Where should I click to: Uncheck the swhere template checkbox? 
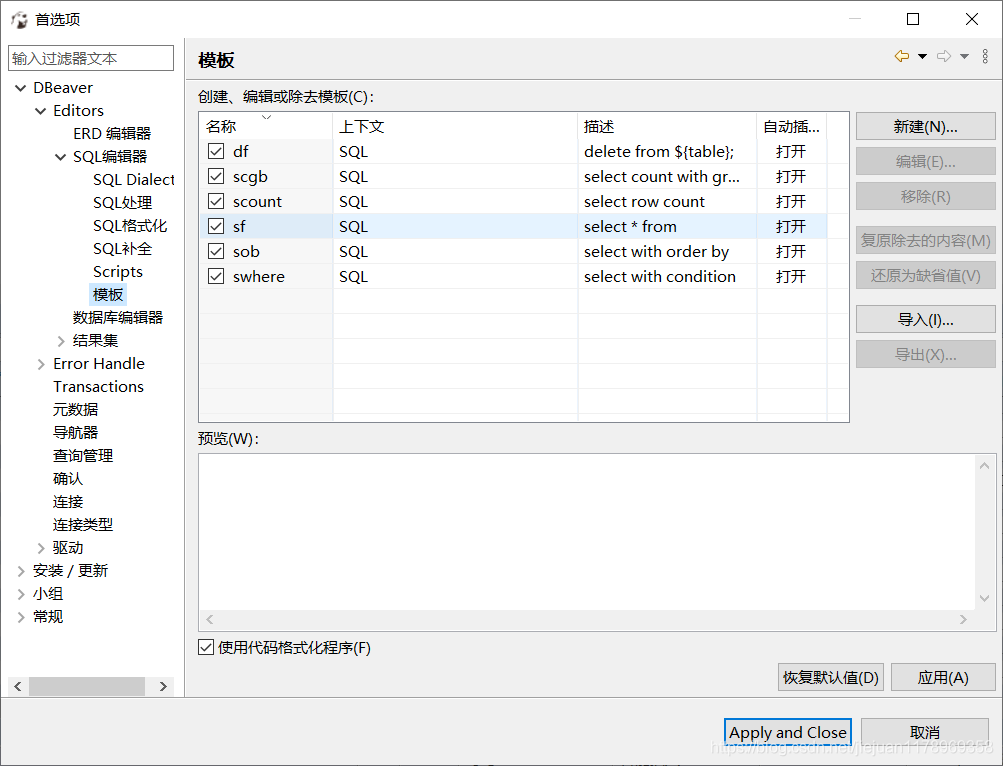tap(216, 276)
